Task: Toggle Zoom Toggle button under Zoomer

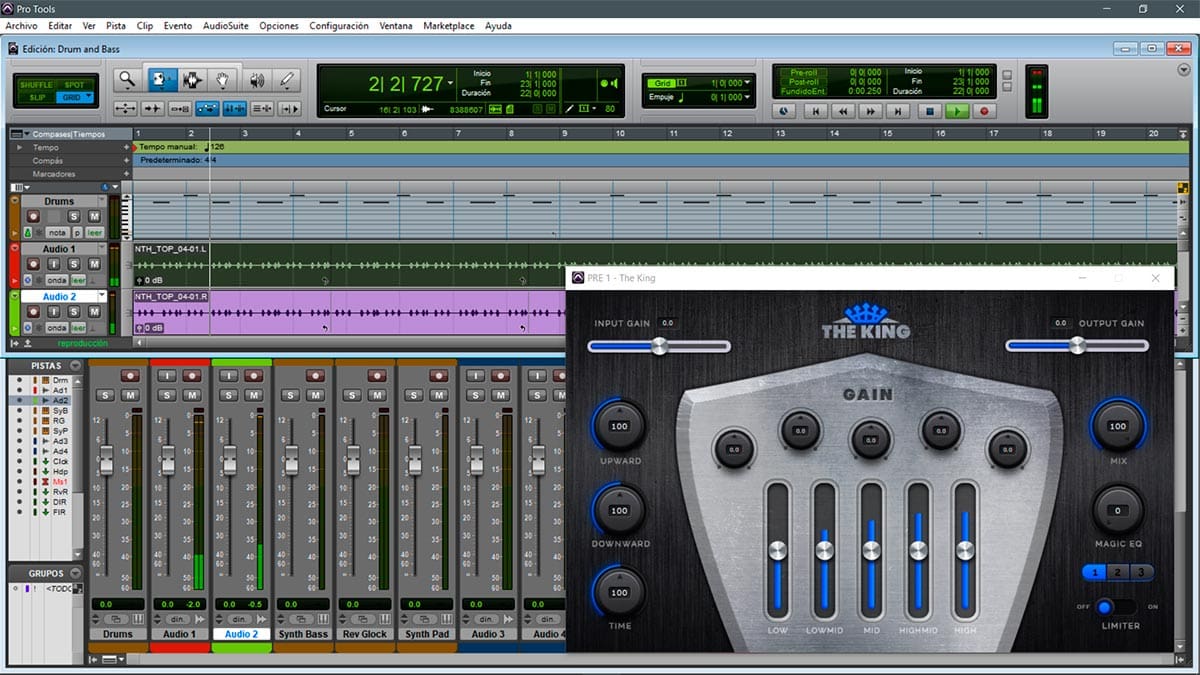Action: [126, 108]
